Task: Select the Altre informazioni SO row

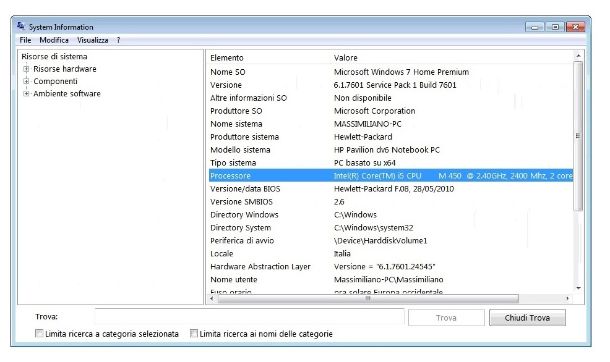Action: 391,98
